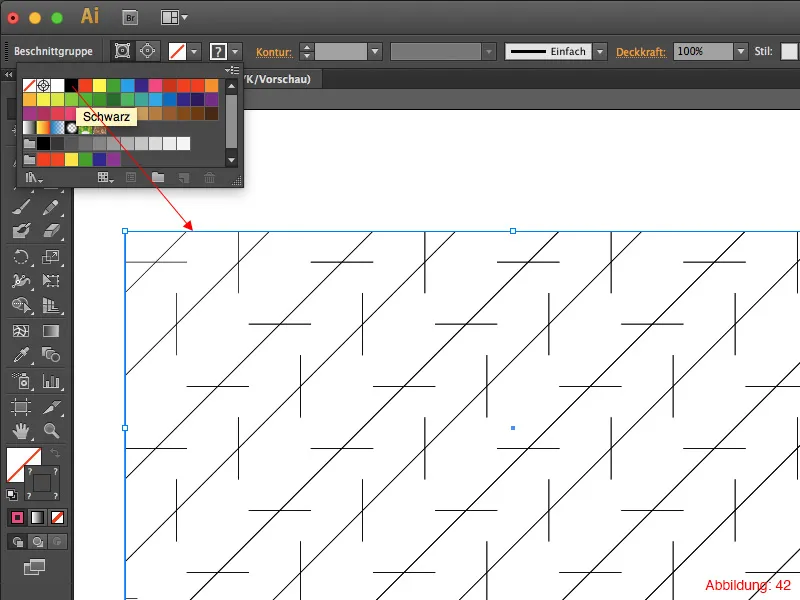Viewport: 800px width, 600px height.
Task: Select the Blend tool
Action: coord(51,355)
